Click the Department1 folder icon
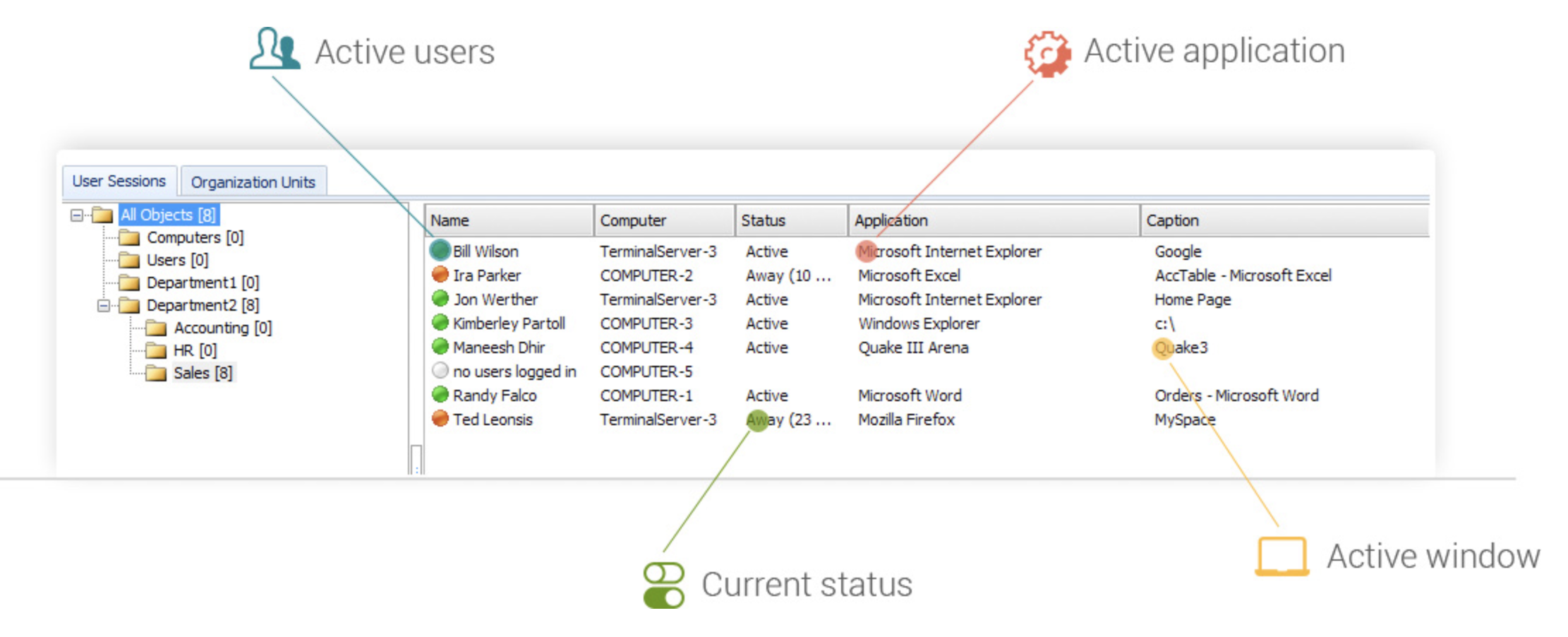The image size is (1568, 637). (129, 282)
